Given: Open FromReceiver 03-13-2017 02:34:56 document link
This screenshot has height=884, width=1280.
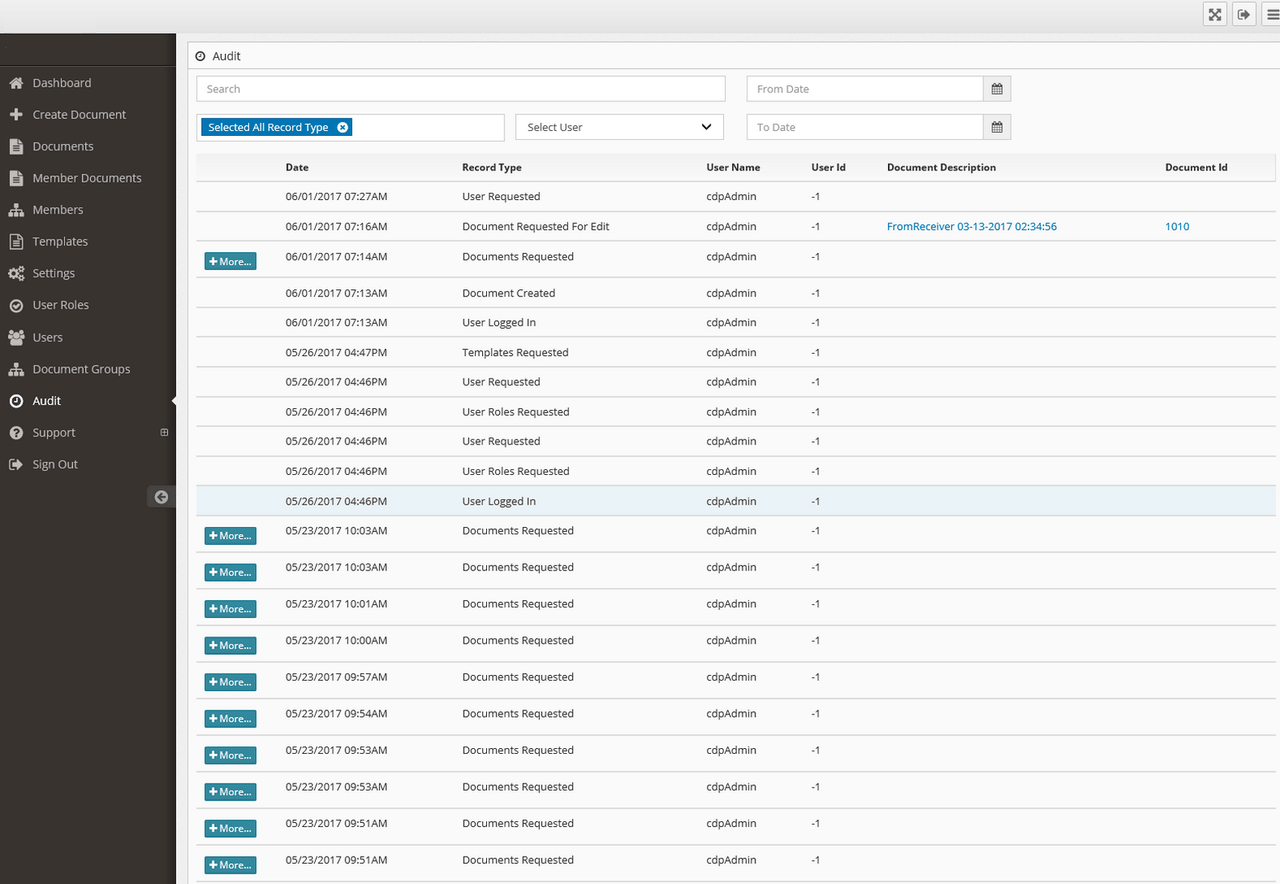Looking at the screenshot, I should coord(972,227).
